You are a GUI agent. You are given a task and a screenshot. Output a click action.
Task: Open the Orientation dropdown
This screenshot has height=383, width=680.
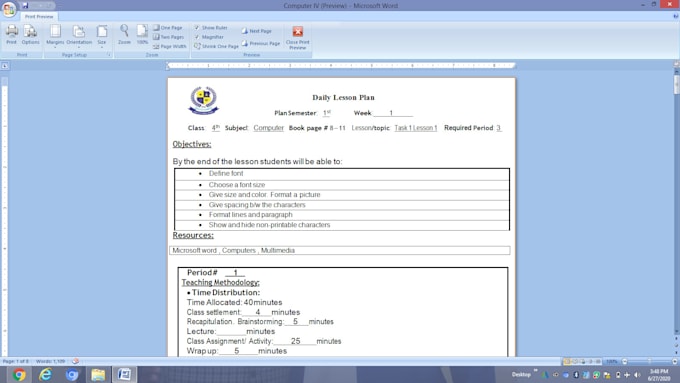click(x=79, y=36)
